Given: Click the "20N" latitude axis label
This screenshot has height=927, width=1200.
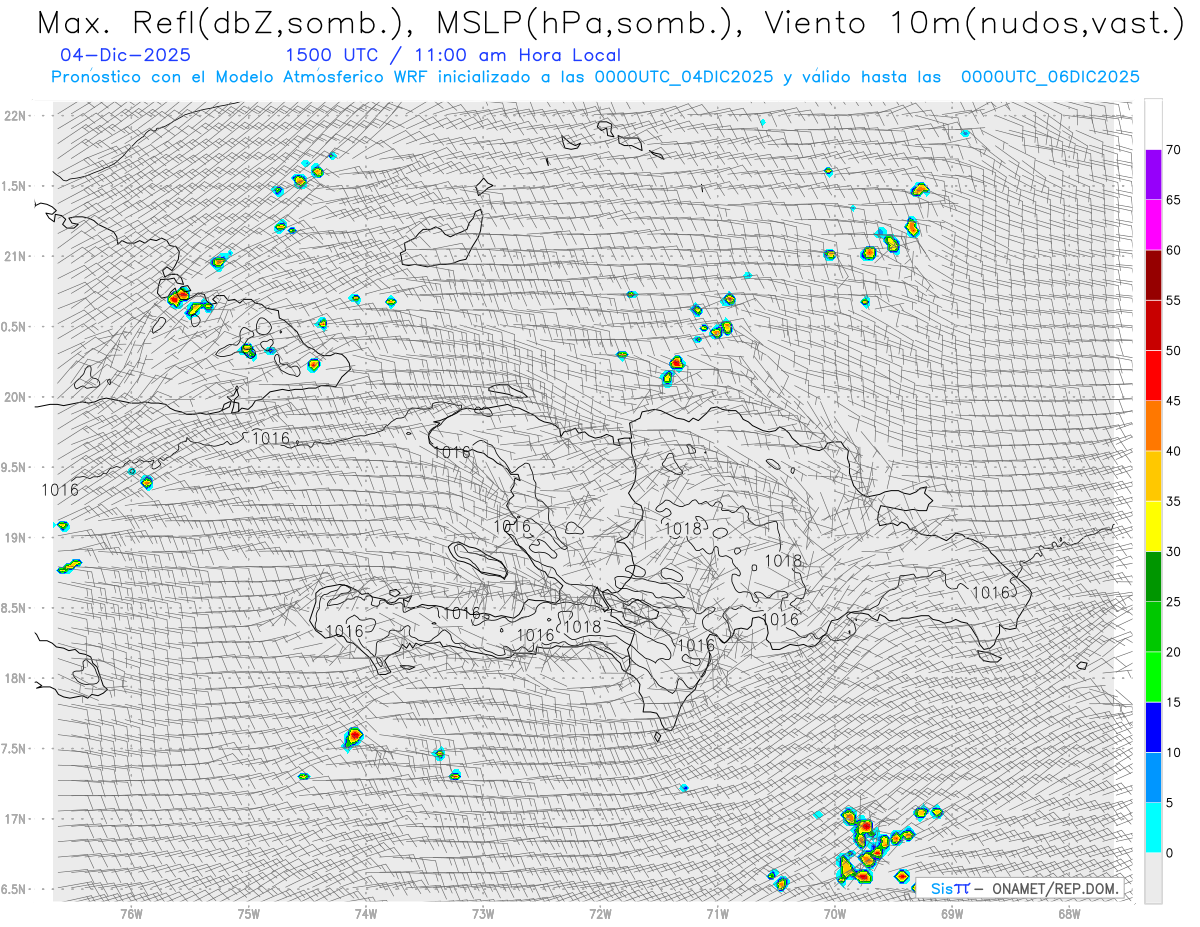Looking at the screenshot, I should click(x=17, y=397).
